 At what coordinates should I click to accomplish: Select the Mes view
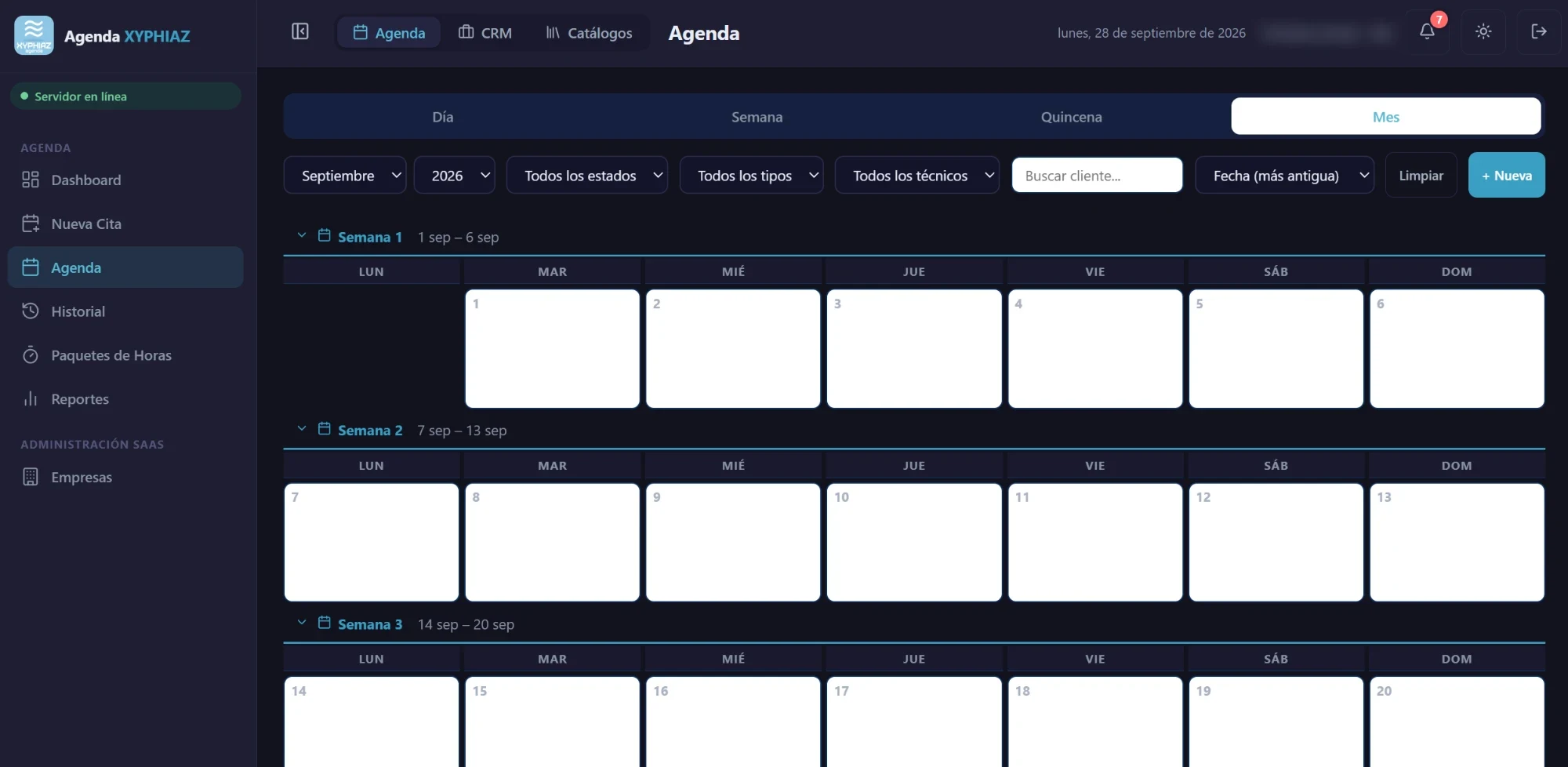coord(1385,116)
